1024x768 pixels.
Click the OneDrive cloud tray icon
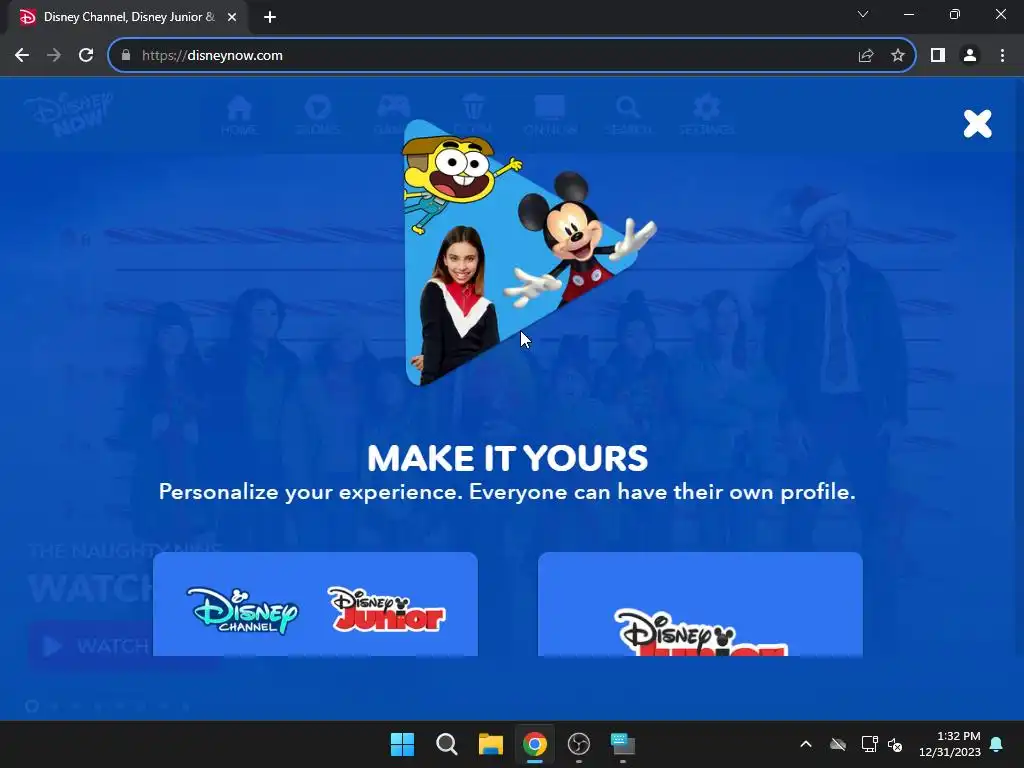pyautogui.click(x=838, y=744)
